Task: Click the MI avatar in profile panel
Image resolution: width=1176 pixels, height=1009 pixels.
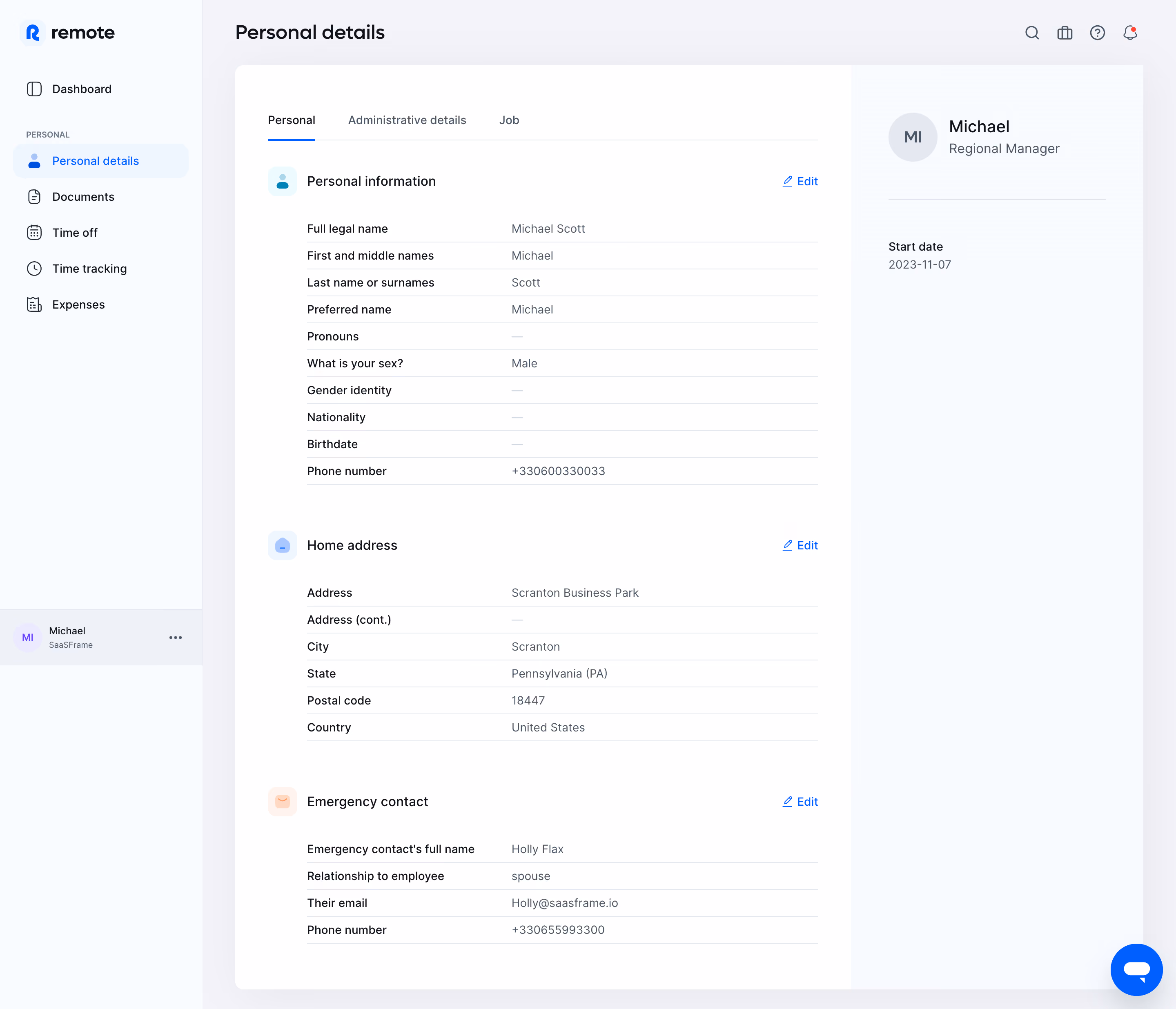Action: tap(913, 137)
